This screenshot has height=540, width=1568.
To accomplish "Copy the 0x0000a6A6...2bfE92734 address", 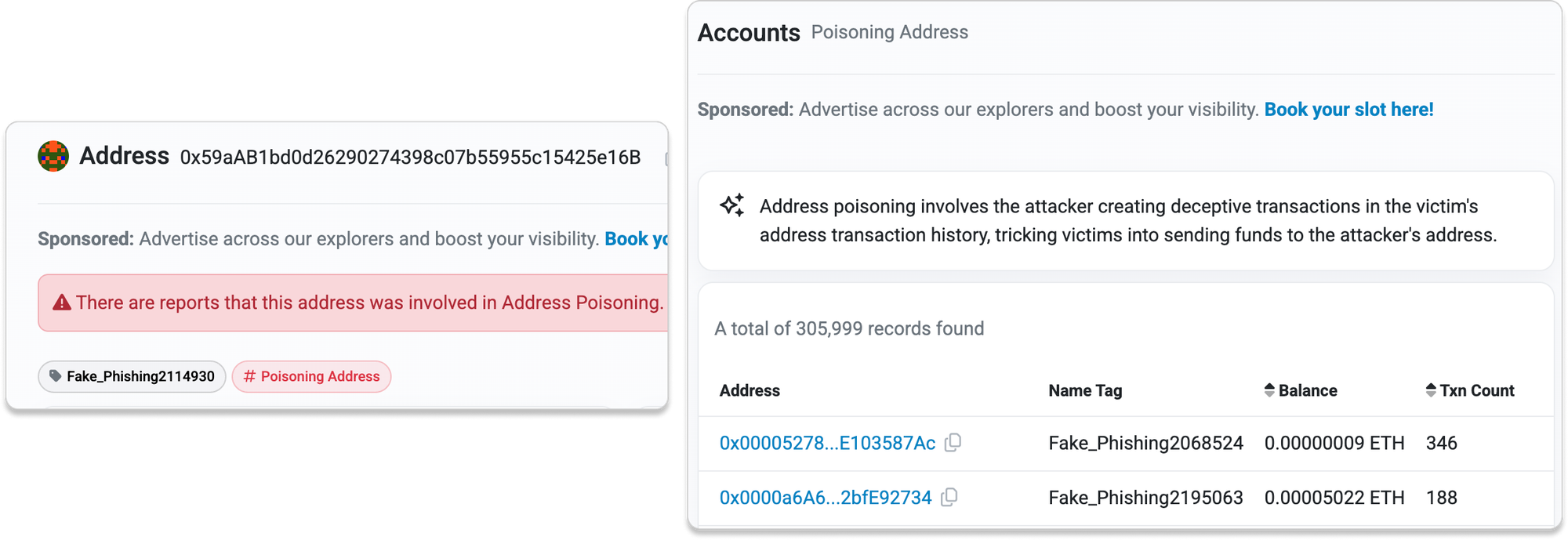I will (x=949, y=498).
